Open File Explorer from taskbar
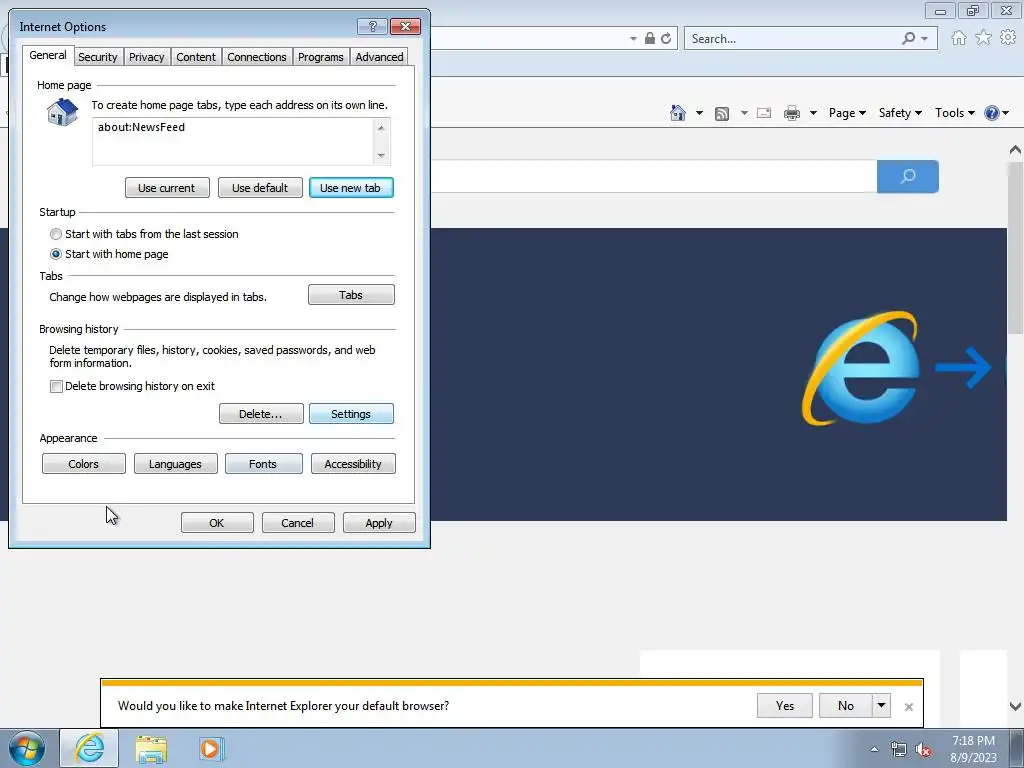This screenshot has height=768, width=1024. pos(151,749)
